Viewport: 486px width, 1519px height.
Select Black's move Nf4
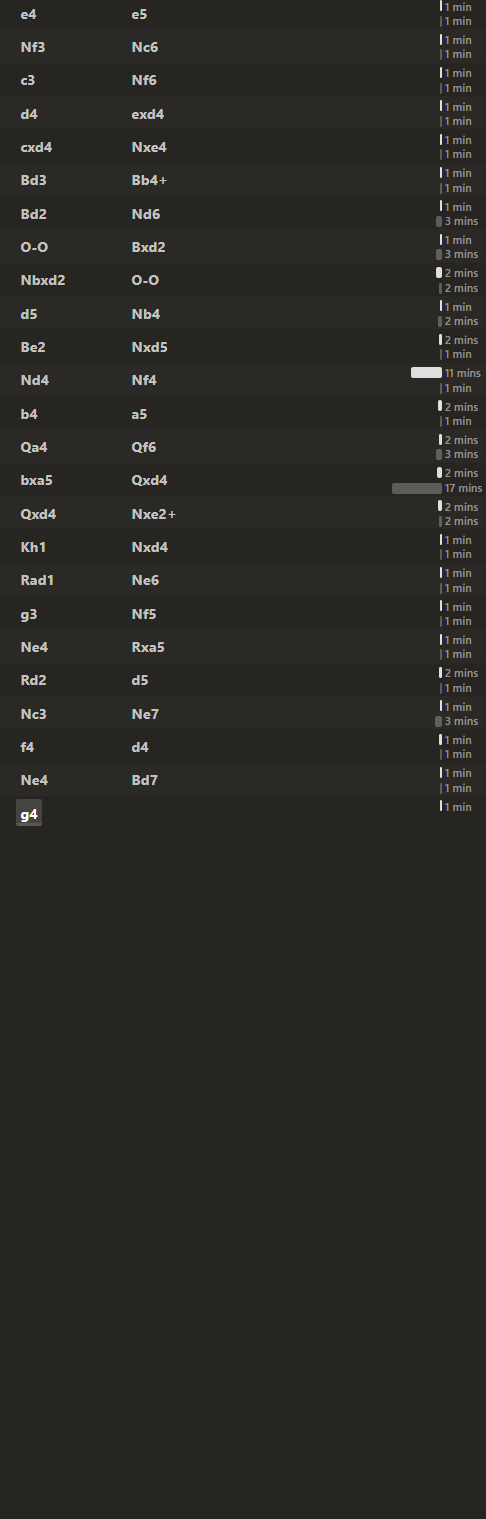click(144, 380)
